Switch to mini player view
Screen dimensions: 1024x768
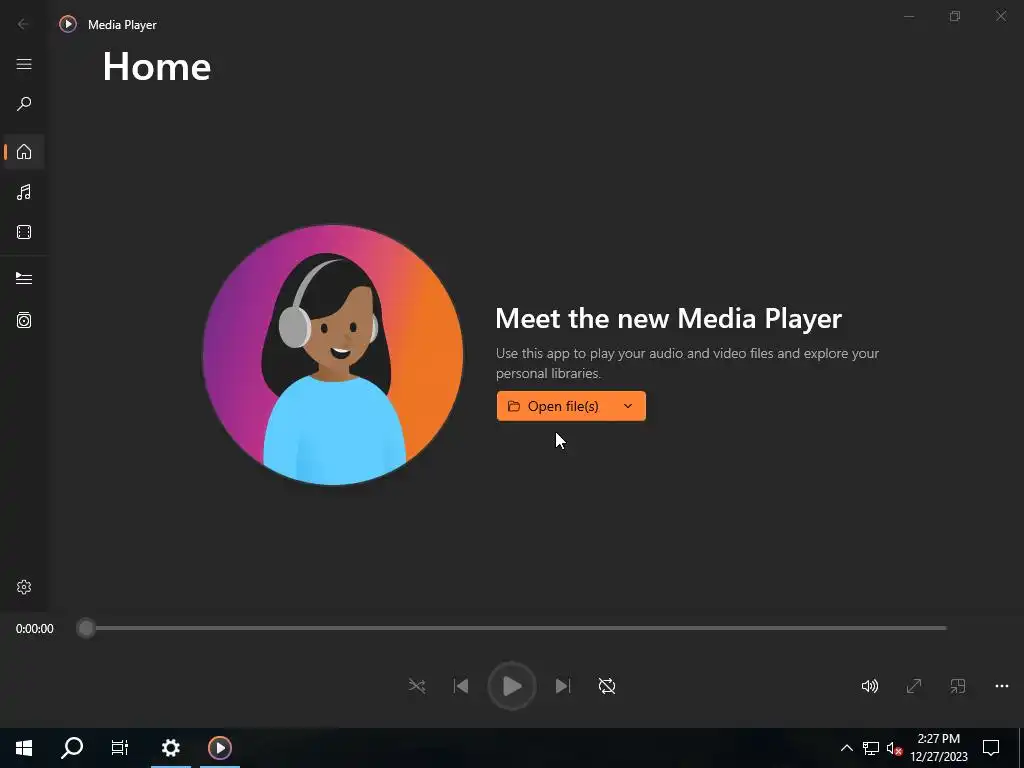957,686
